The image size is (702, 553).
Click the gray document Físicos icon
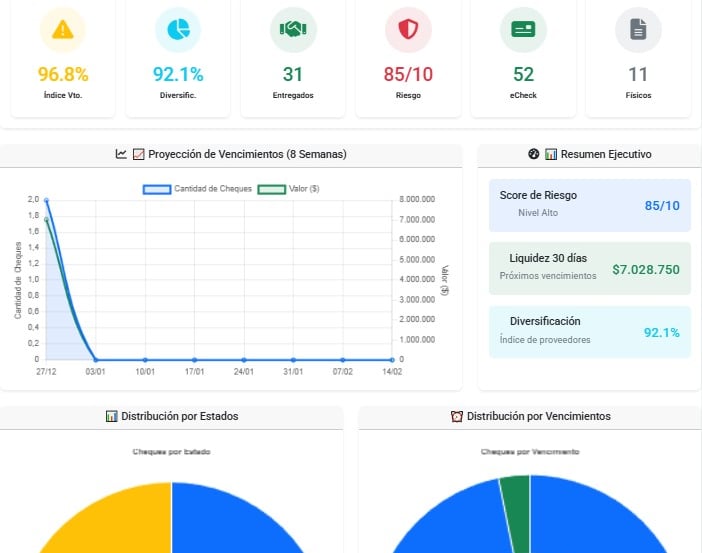(x=638, y=30)
